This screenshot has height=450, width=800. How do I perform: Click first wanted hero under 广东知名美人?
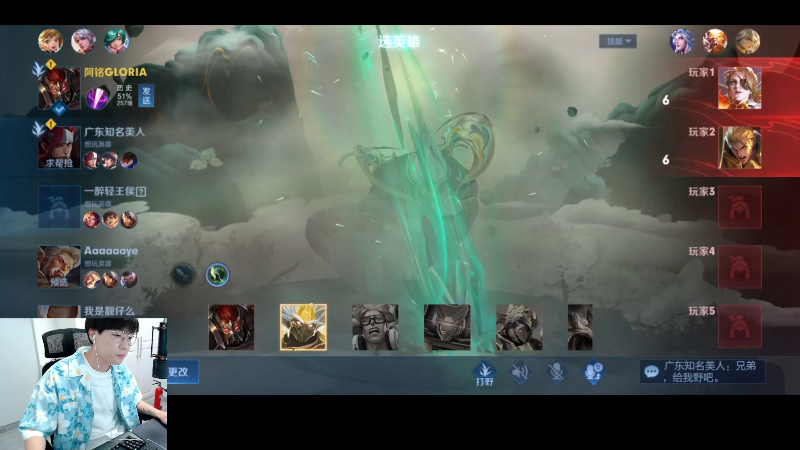coord(91,160)
